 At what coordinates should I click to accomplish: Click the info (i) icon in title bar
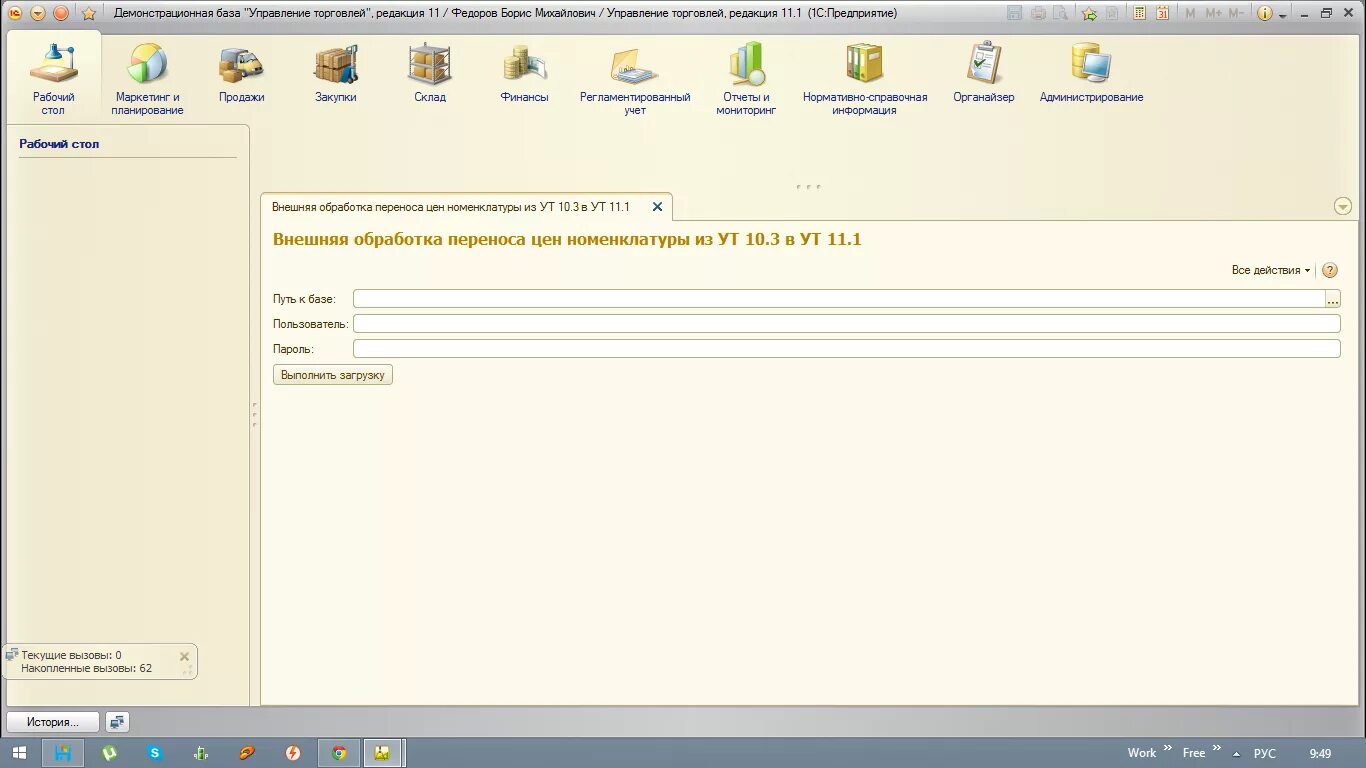click(1265, 13)
